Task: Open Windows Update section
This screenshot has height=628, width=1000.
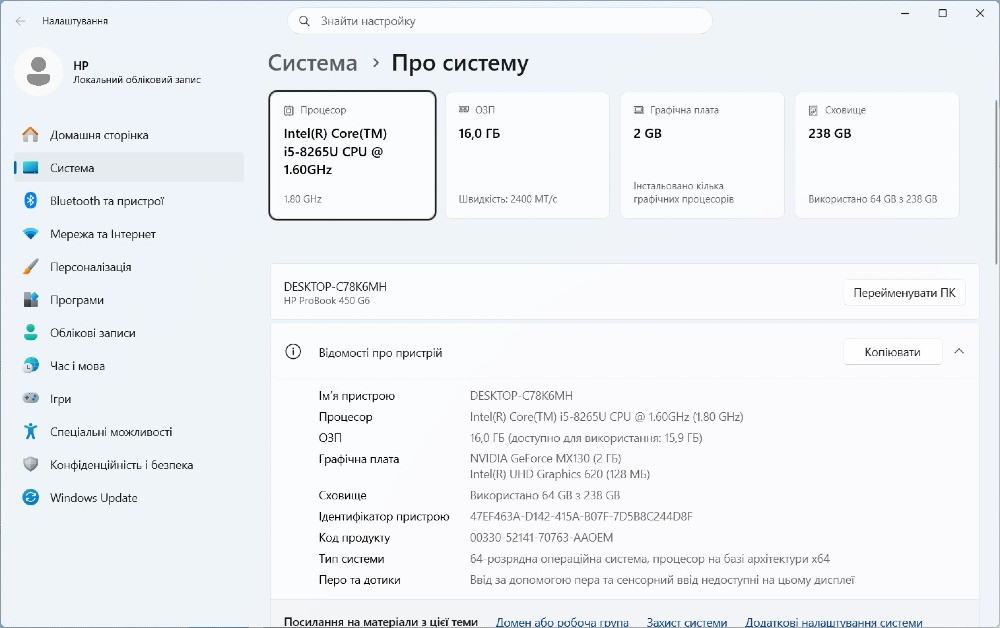Action: pos(129,498)
